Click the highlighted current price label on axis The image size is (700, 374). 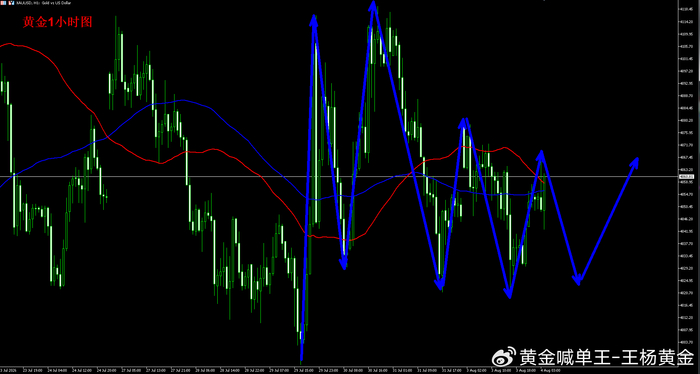click(688, 177)
